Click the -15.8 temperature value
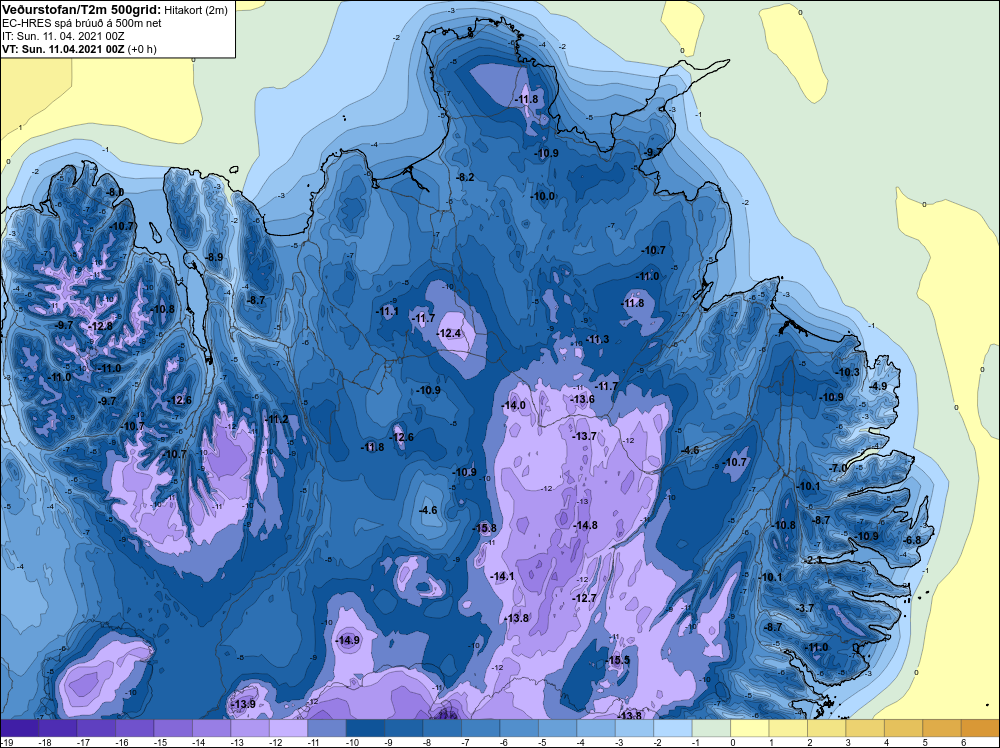Image resolution: width=1000 pixels, height=748 pixels. (x=484, y=528)
